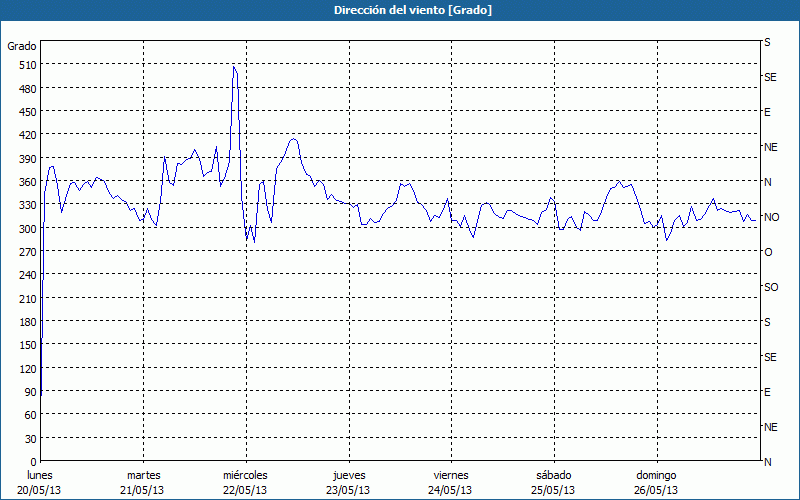The image size is (800, 500).
Task: Click the 180 degree axis label
Action: click(x=26, y=322)
